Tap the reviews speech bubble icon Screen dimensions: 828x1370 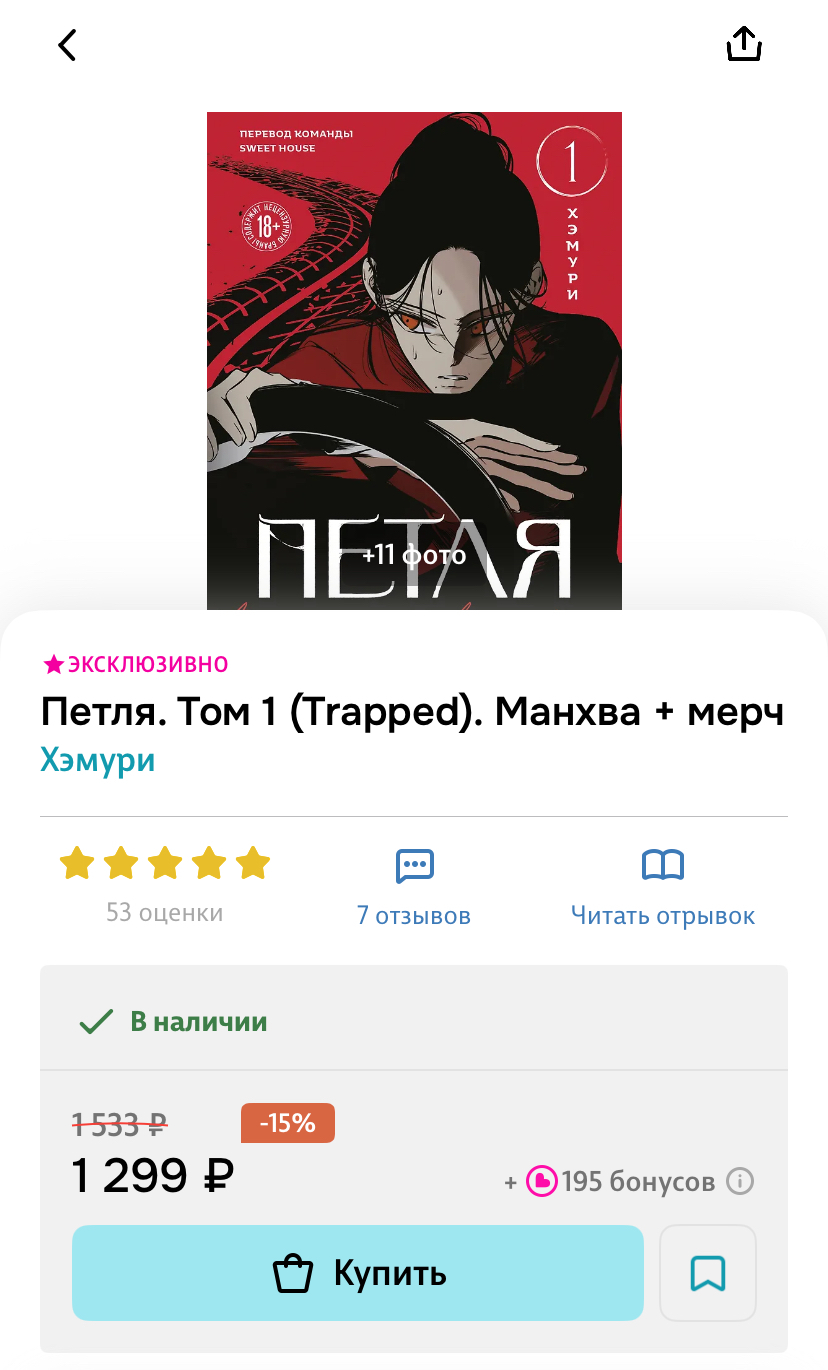click(414, 866)
